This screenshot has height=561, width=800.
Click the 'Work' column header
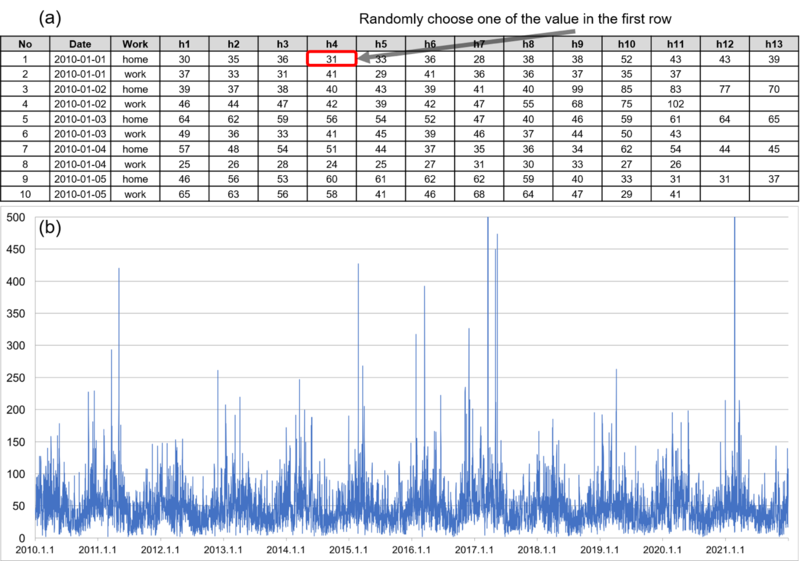click(x=135, y=44)
